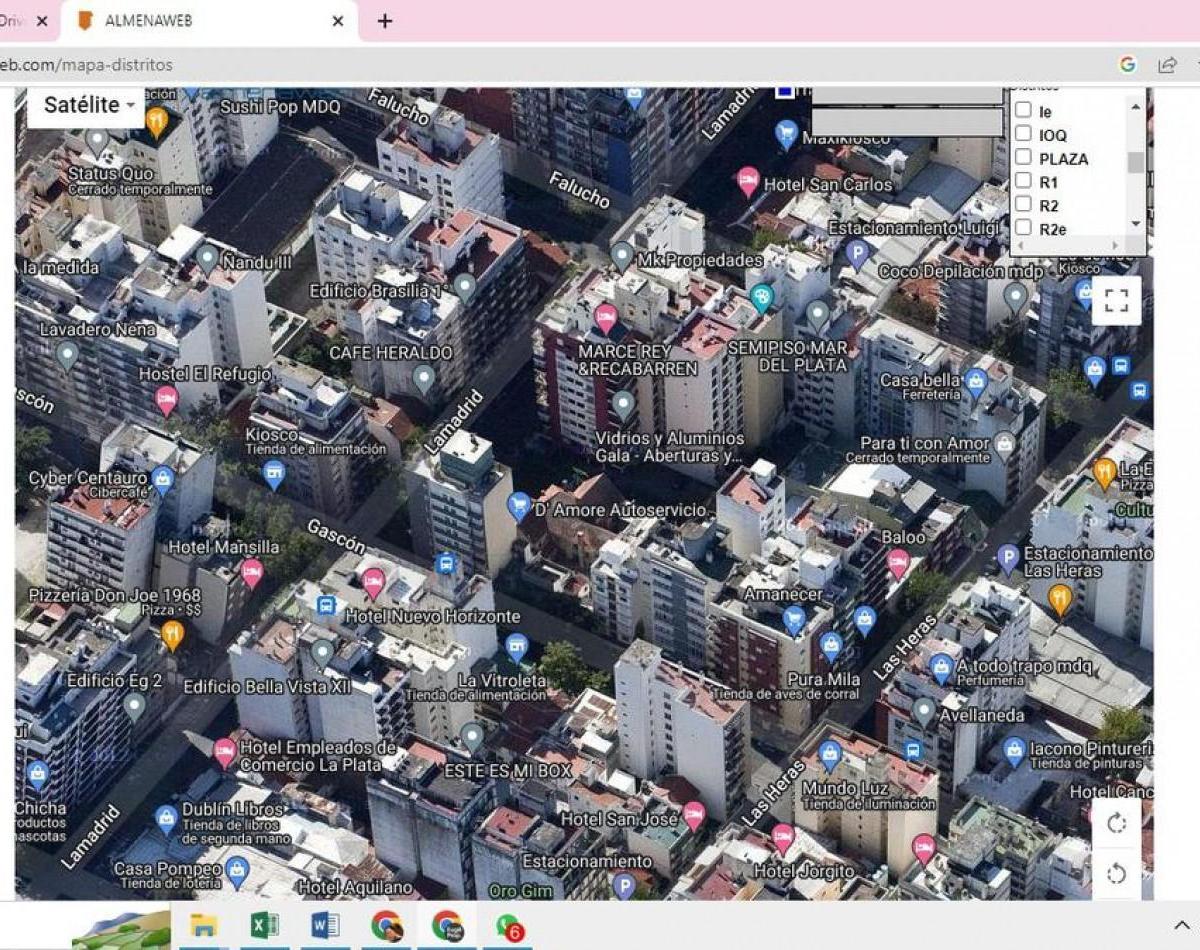Select the Pizzería Don Joe 1968 restaurant pin

[173, 635]
